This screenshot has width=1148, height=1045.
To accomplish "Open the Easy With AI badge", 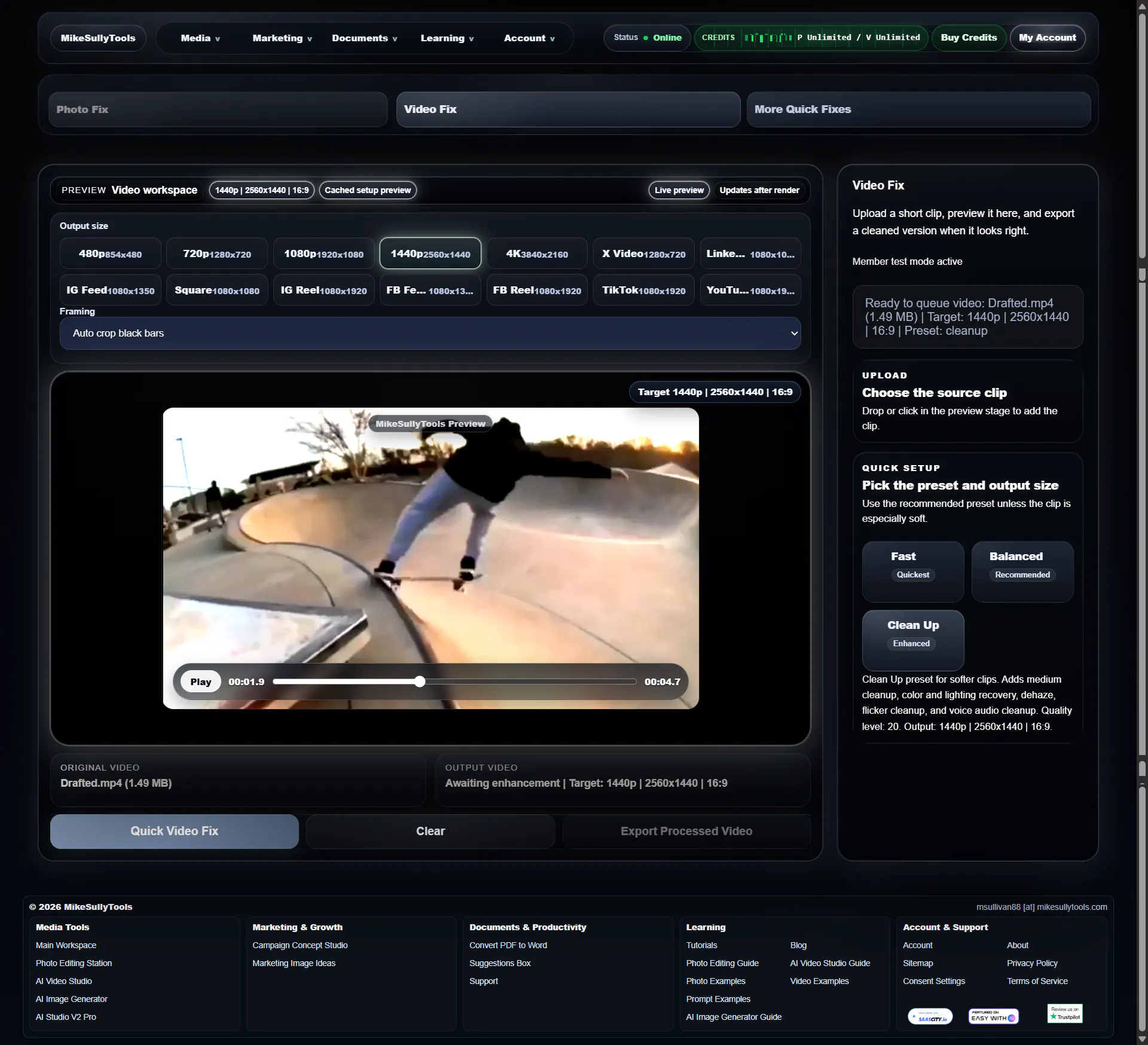I will 993,1016.
